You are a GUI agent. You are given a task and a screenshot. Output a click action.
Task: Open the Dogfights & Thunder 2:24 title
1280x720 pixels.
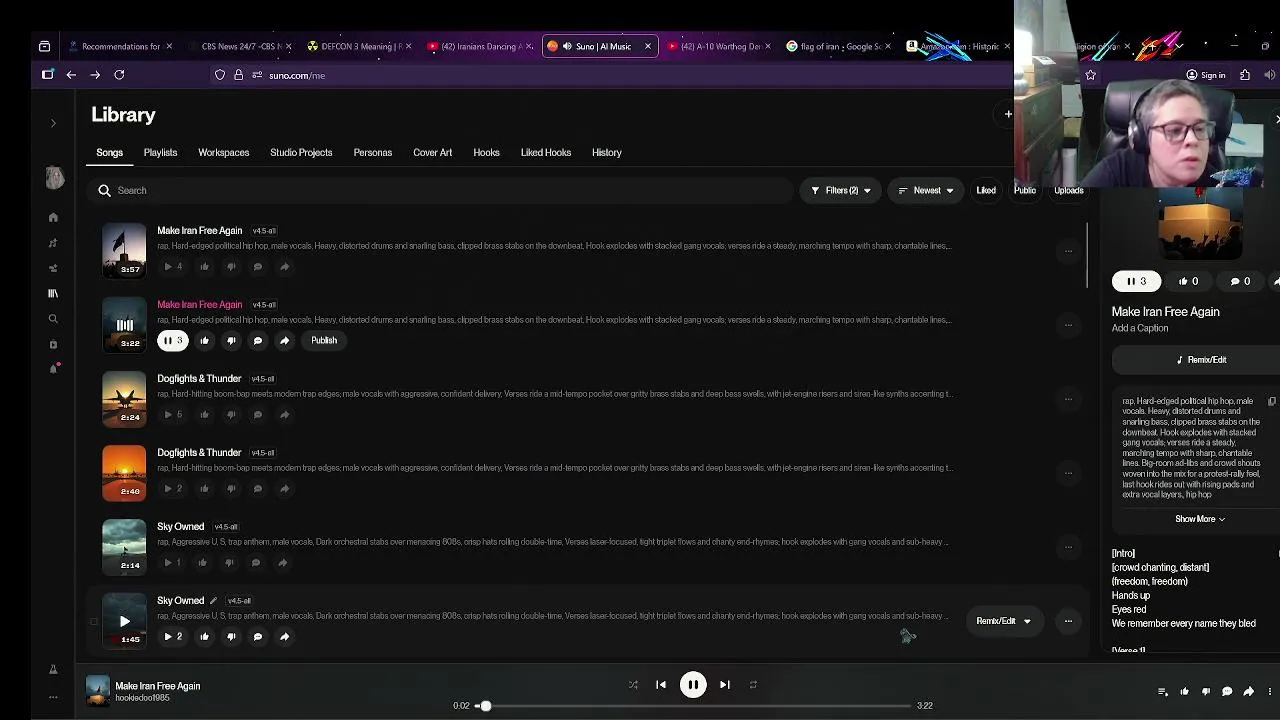[199, 379]
